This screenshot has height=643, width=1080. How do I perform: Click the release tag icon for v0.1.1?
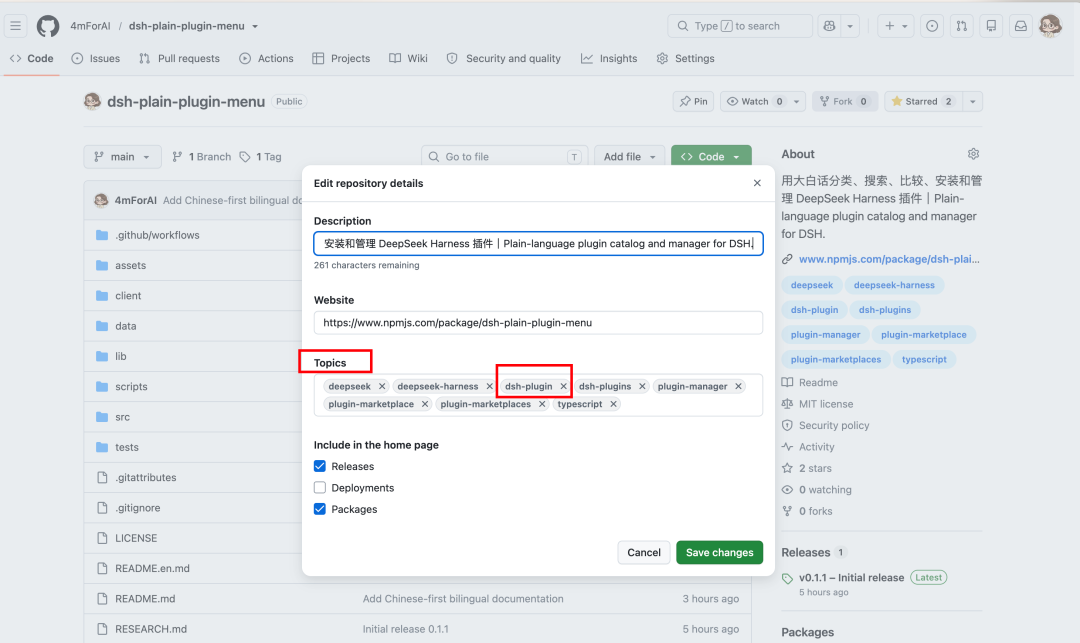click(x=787, y=578)
